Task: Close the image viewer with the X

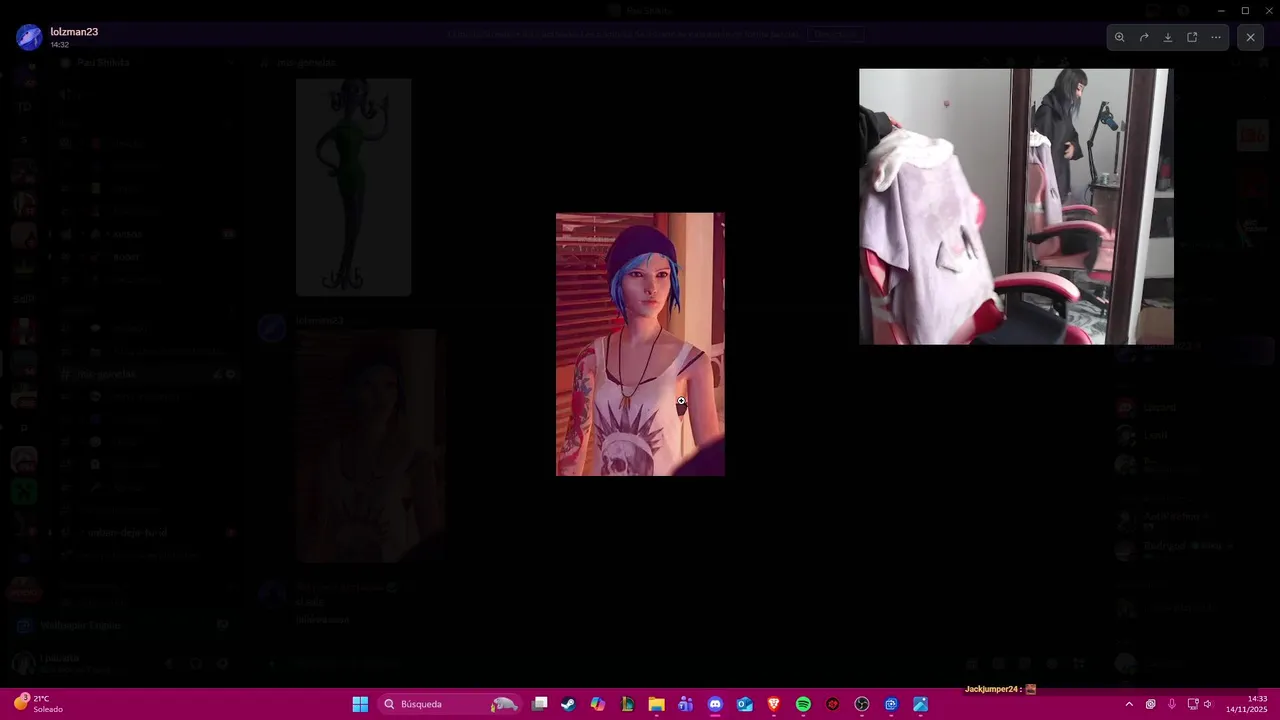Action: 1250,37
